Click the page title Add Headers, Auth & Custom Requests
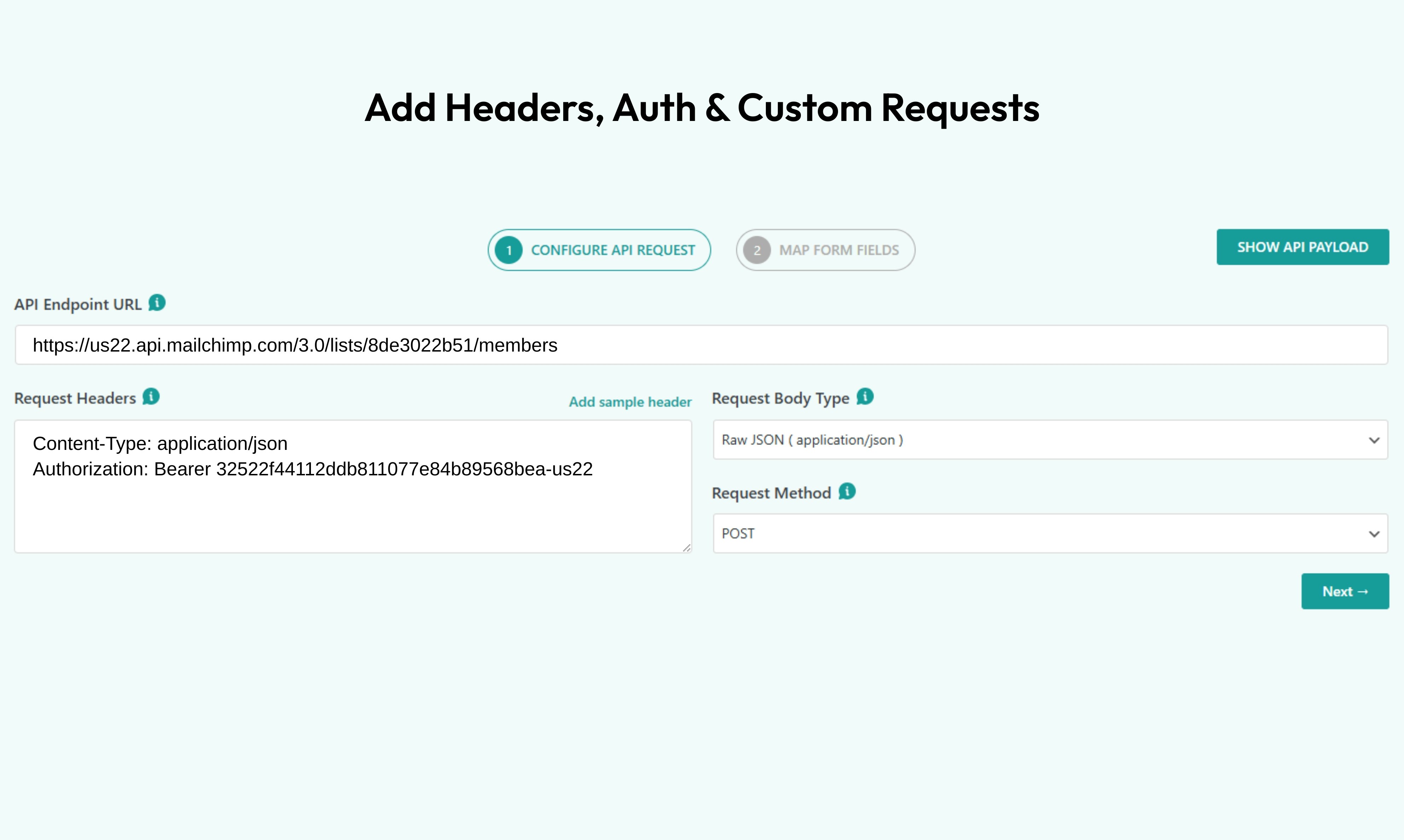1404x840 pixels. click(x=701, y=108)
